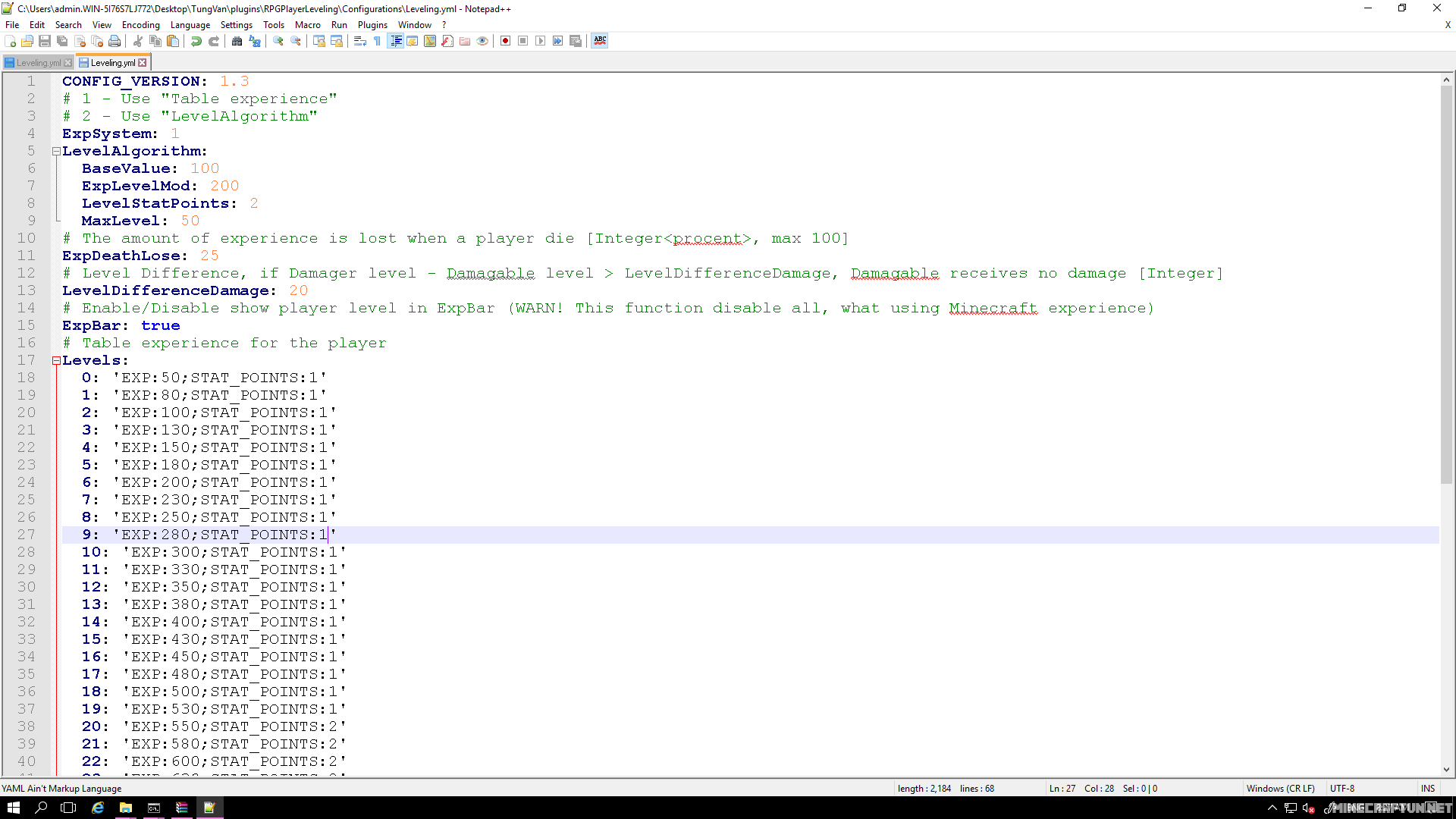Click the Save file toolbar icon
The image size is (1456, 819).
point(45,41)
